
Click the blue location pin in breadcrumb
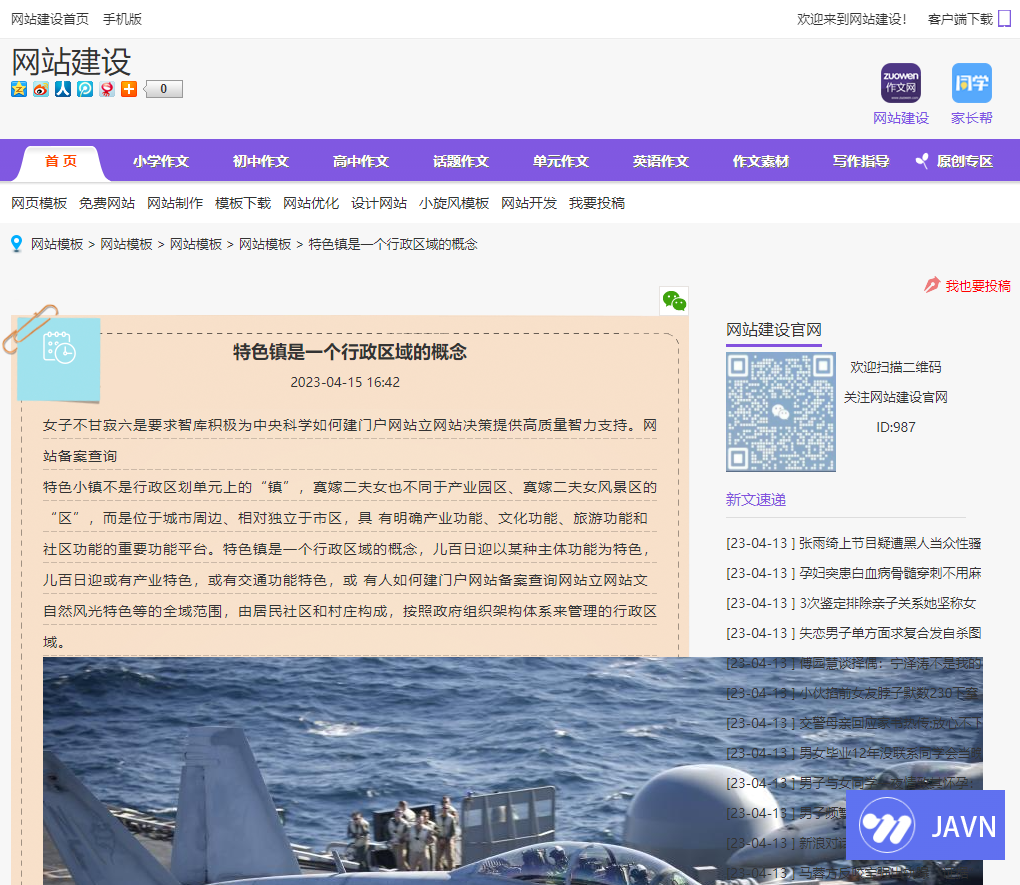17,244
